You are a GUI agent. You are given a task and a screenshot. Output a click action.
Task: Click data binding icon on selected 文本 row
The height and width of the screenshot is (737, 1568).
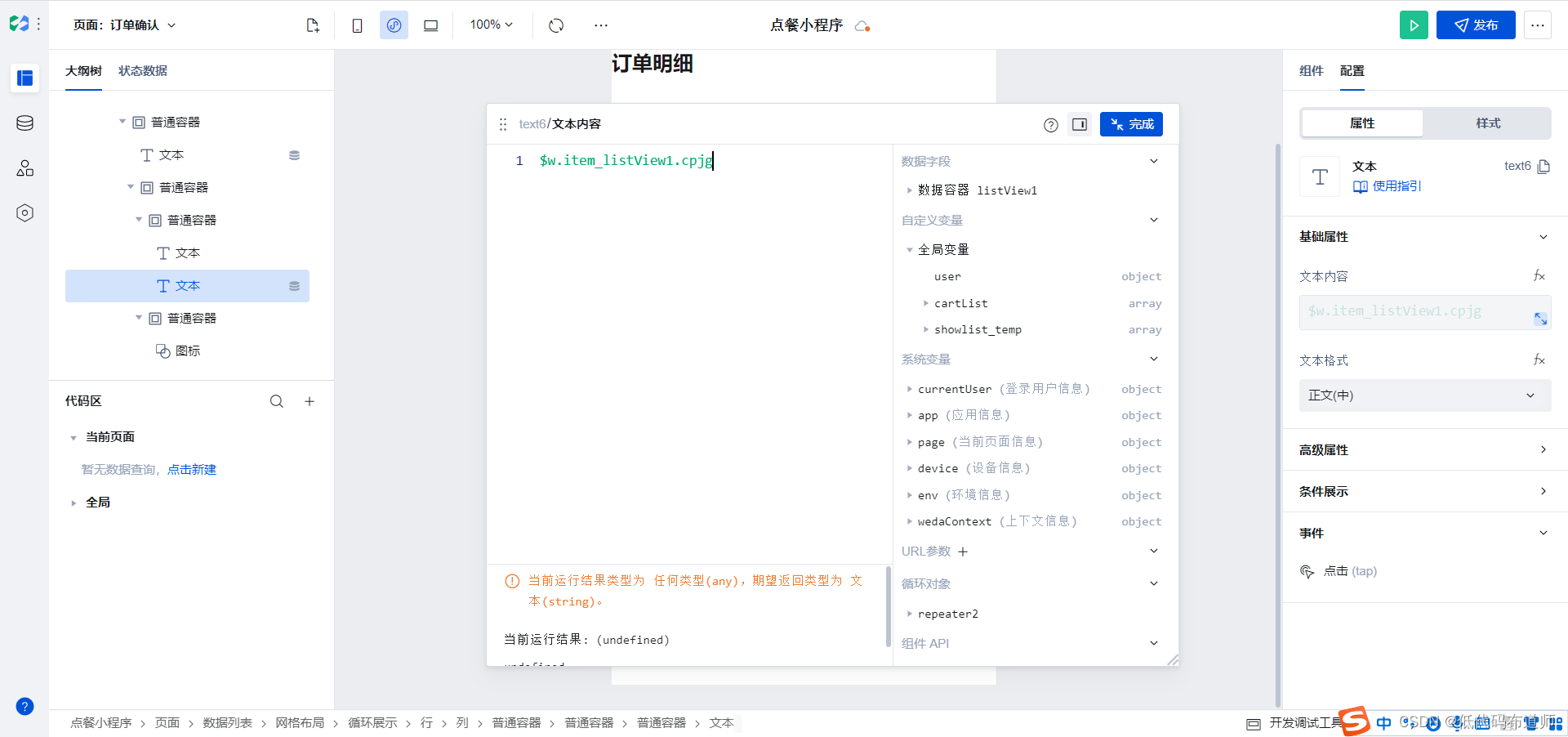coord(294,286)
